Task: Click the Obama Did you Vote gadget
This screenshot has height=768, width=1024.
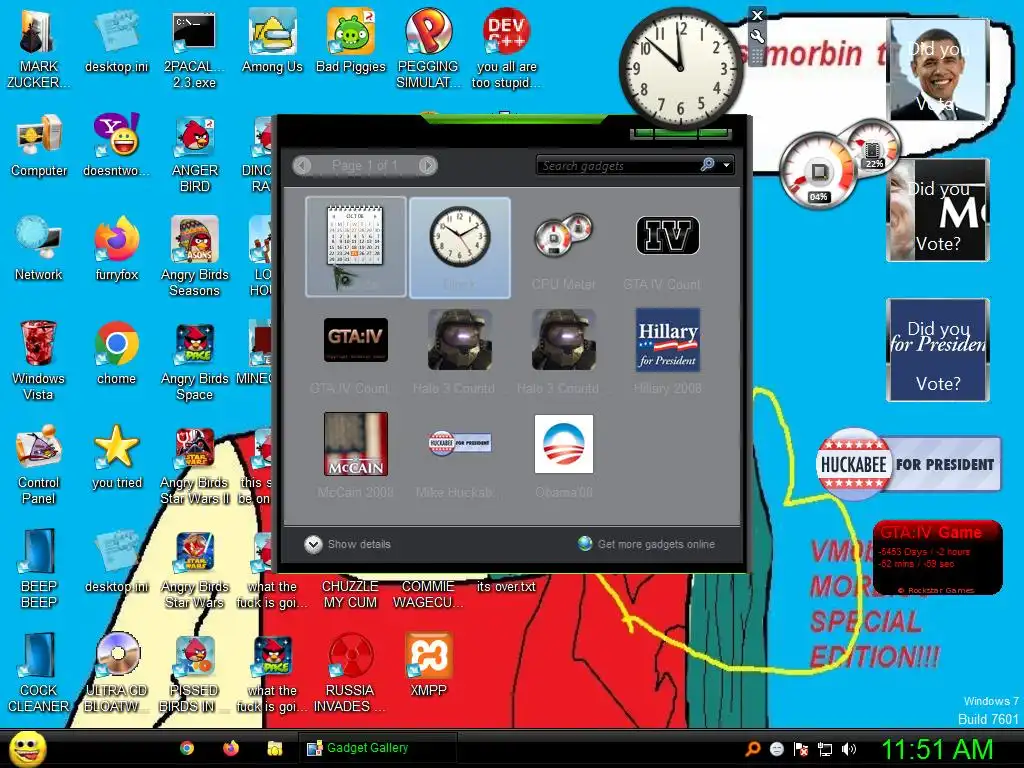Action: (938, 69)
